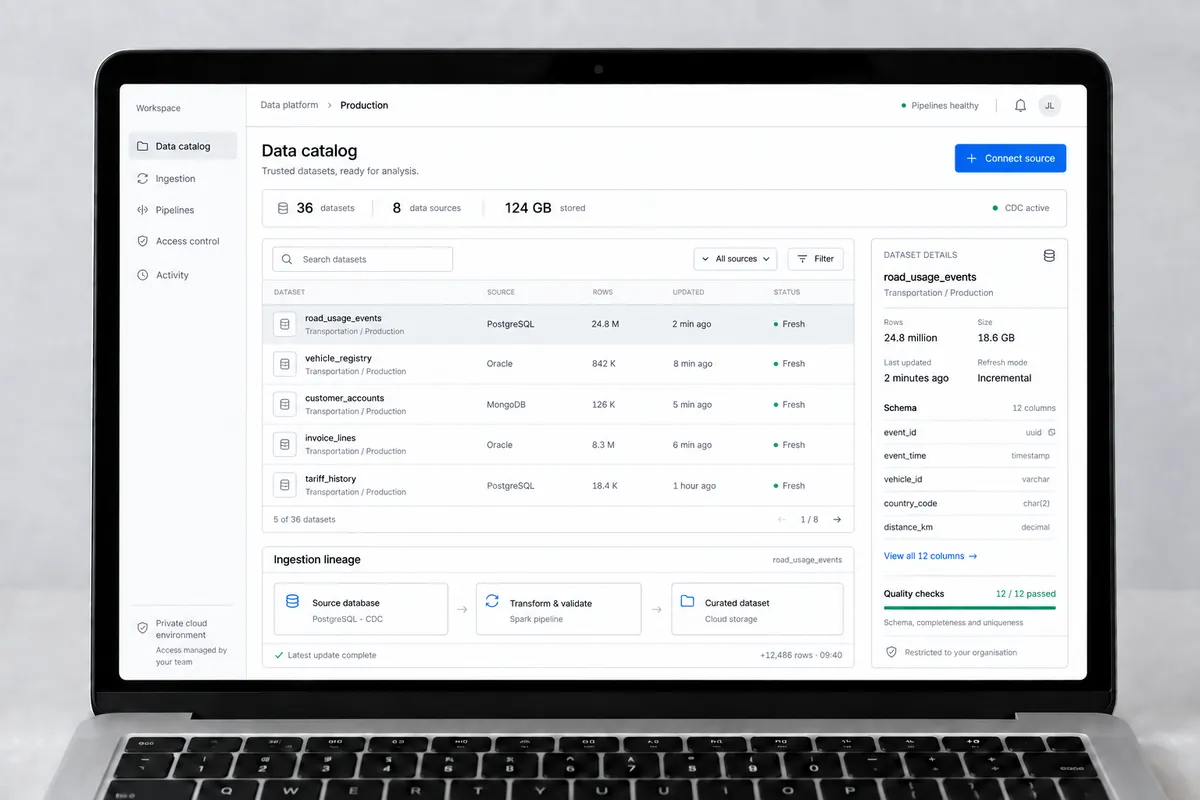Go to the previous page arrow

pyautogui.click(x=782, y=520)
